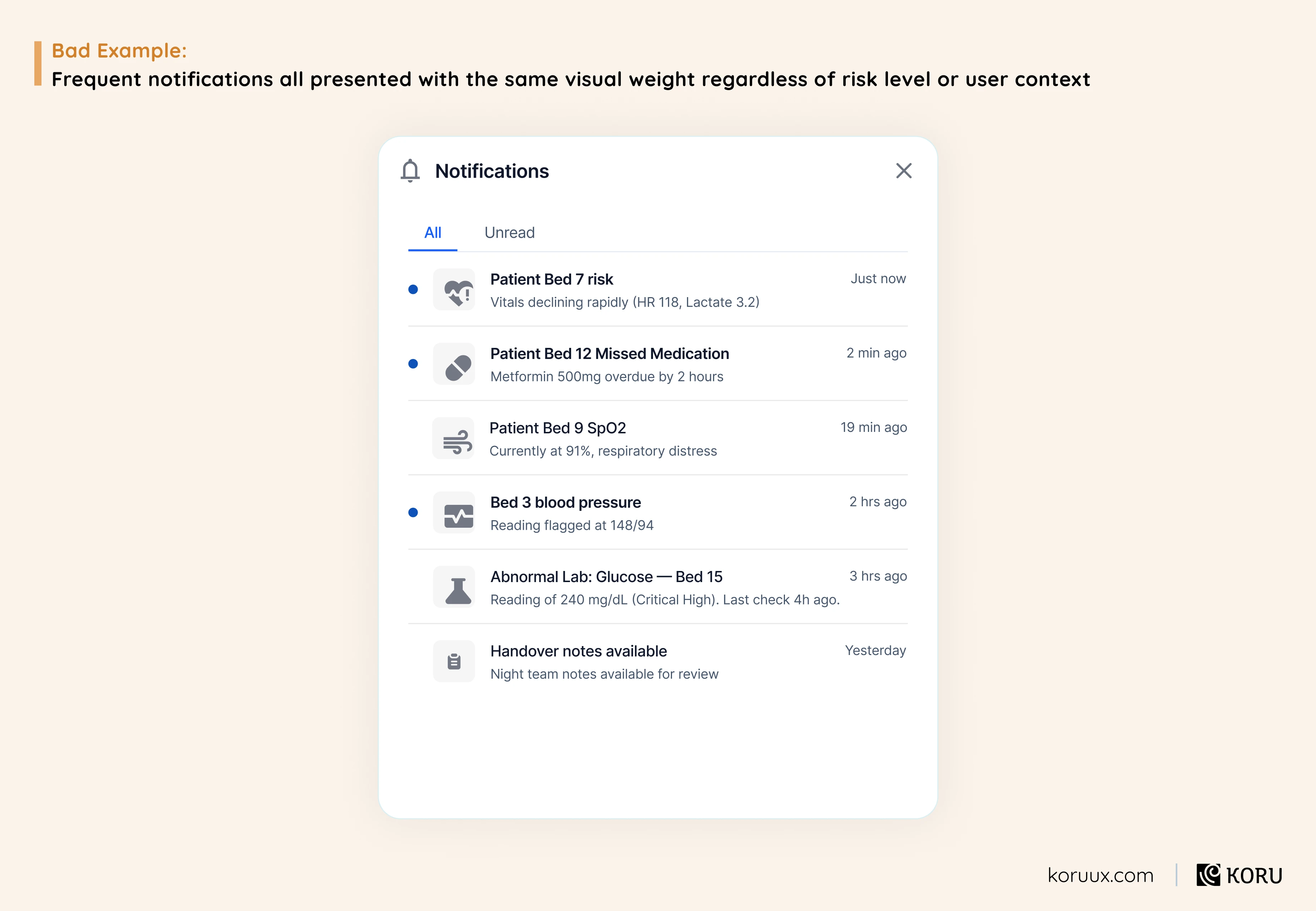This screenshot has height=911, width=1316.
Task: Click the bell icon beside Notifications
Action: click(410, 171)
